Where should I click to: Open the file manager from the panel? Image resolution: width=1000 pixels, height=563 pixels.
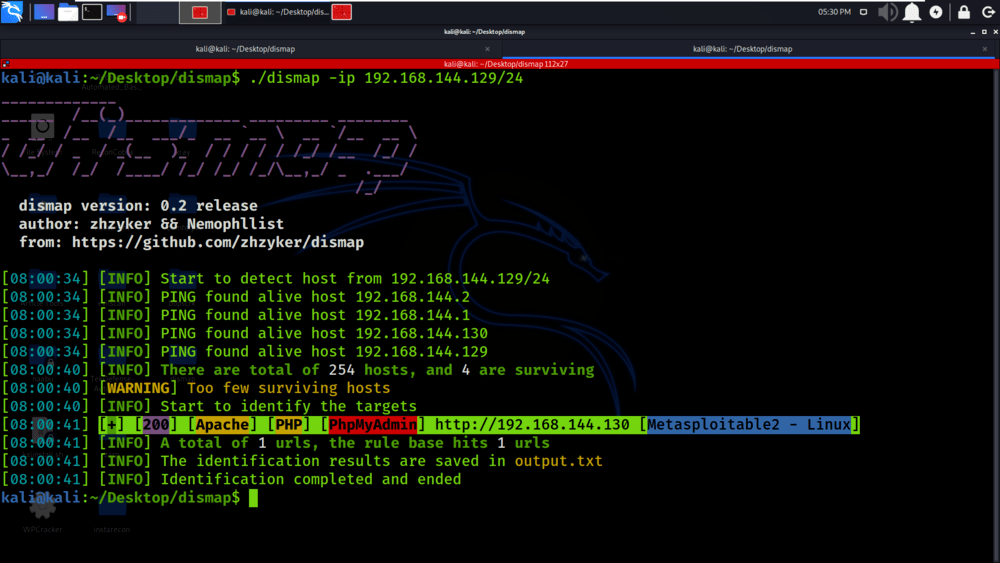68,12
